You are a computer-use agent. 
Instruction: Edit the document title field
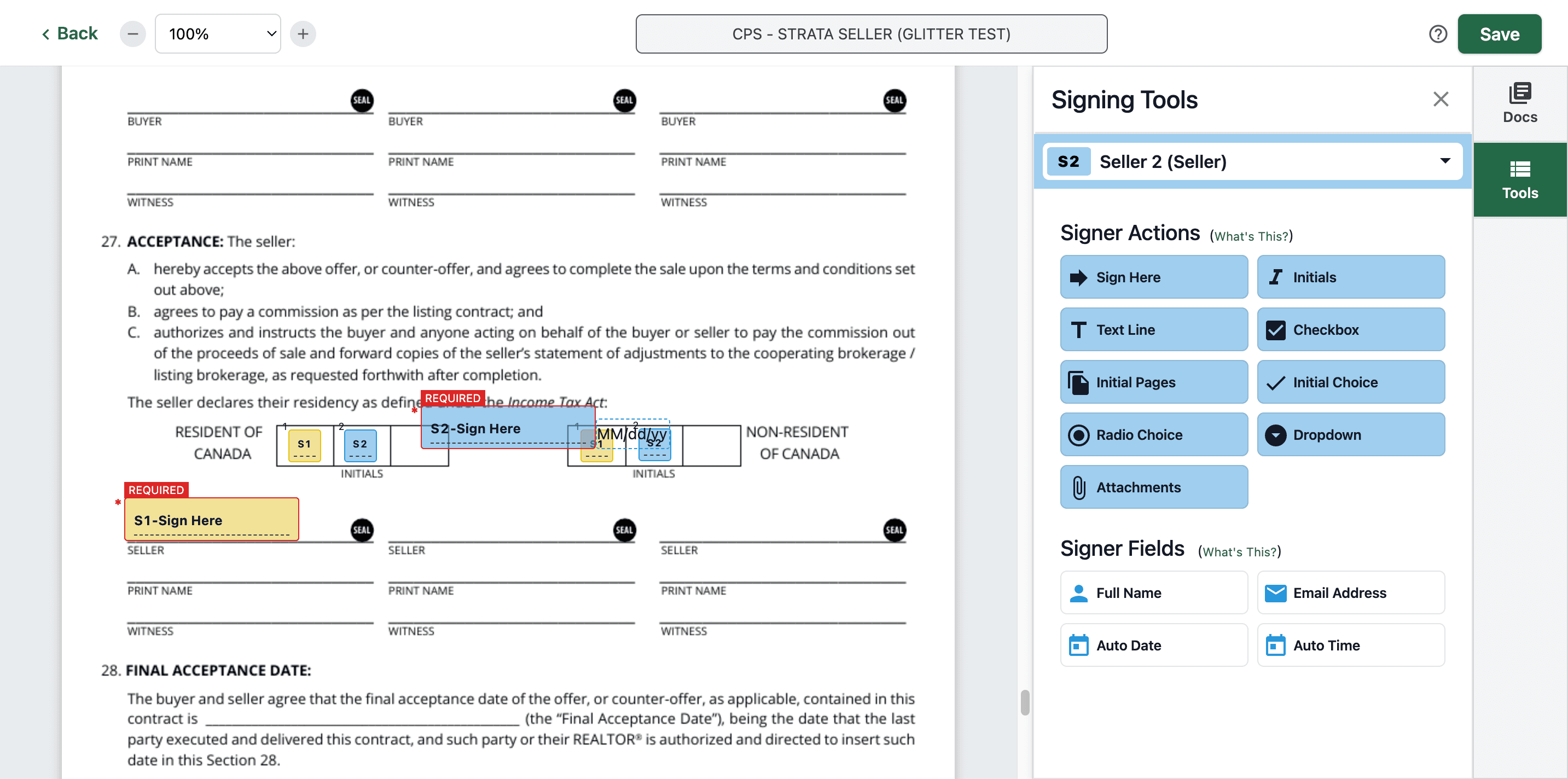click(871, 34)
